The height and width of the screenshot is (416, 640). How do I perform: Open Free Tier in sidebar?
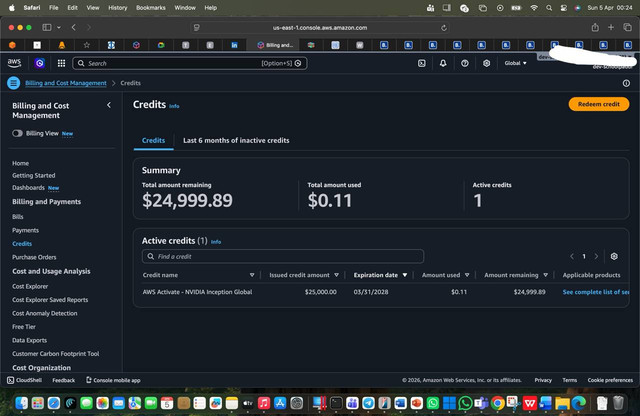tap(24, 327)
